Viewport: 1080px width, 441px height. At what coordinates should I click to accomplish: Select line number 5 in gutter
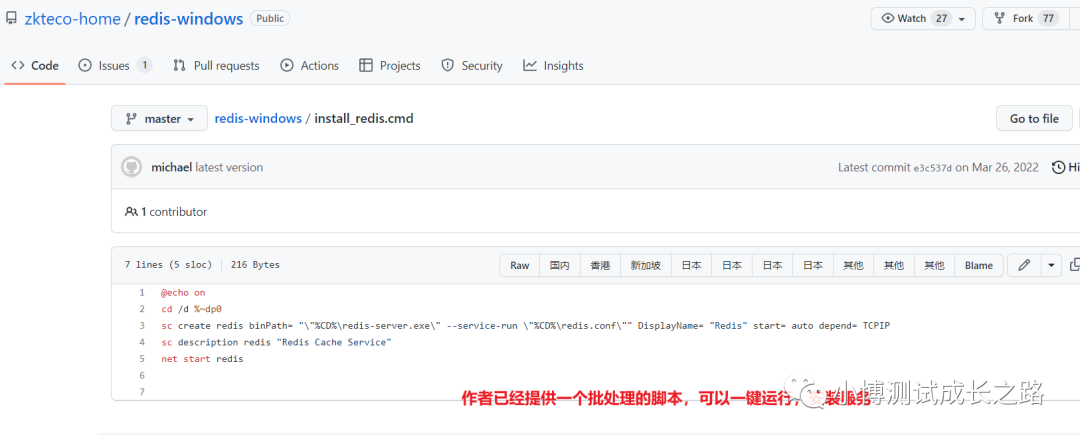tap(142, 359)
